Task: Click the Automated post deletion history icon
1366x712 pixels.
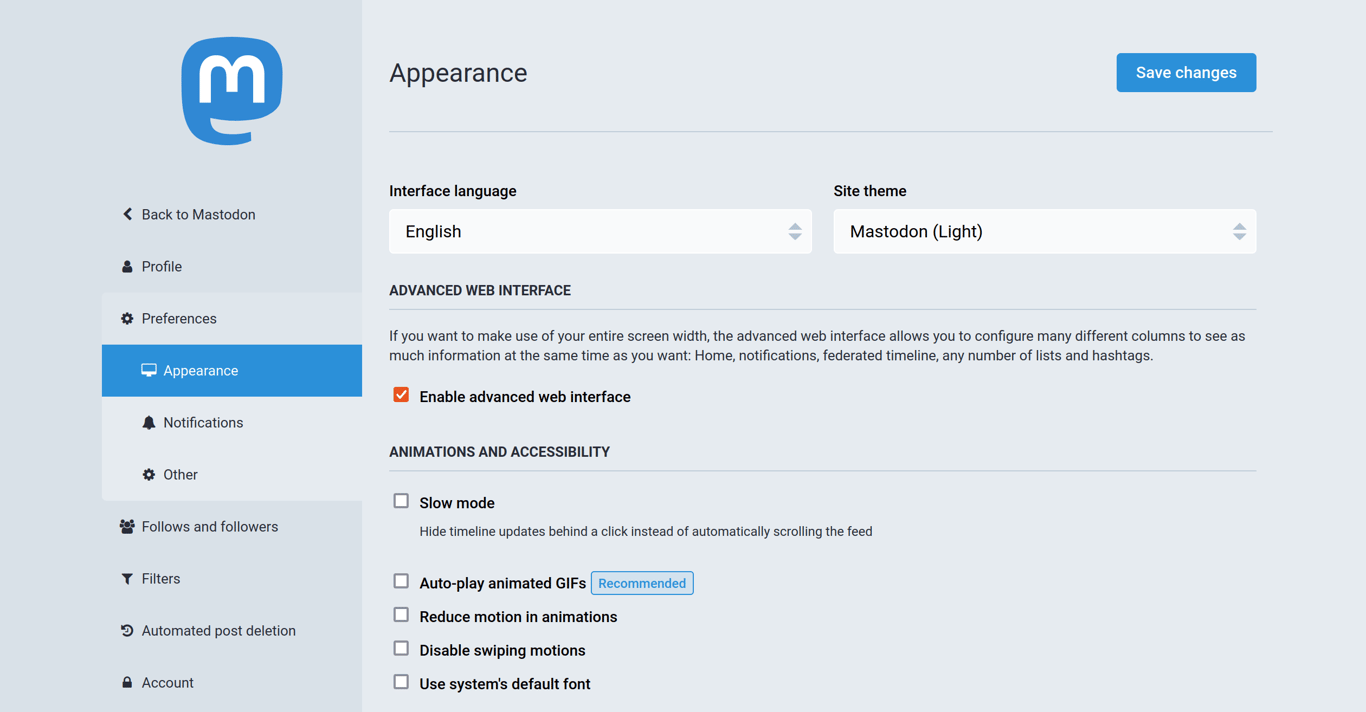Action: (x=127, y=631)
